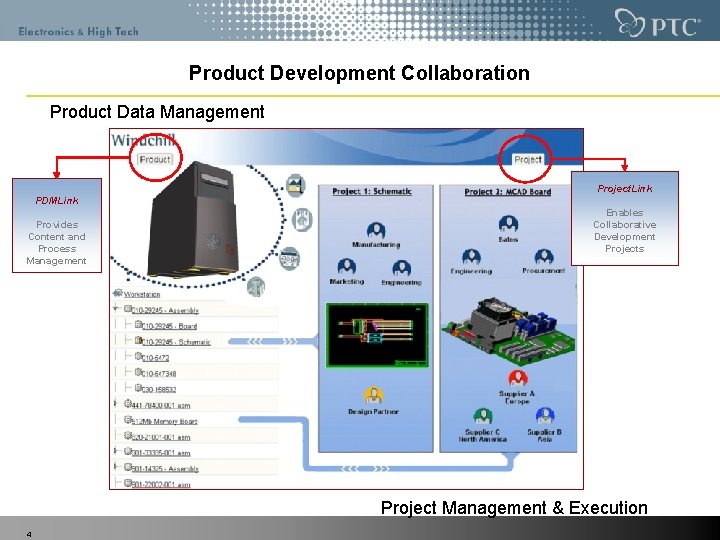Select the 901-22002-001.asm tree row

(195, 483)
